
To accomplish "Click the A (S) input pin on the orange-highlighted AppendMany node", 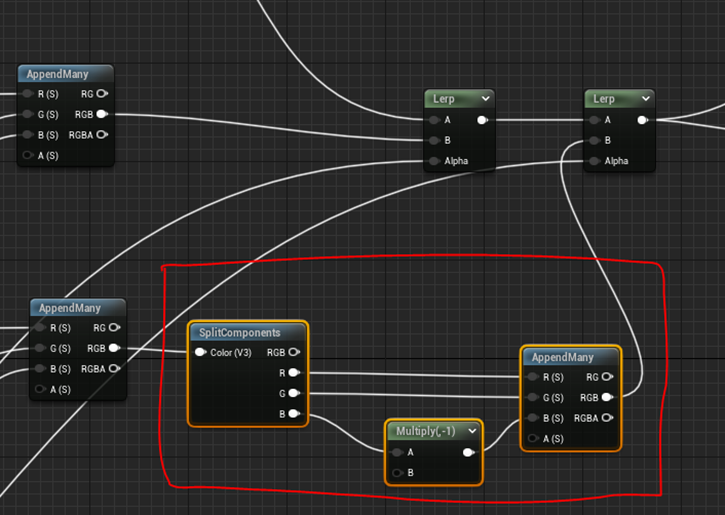I will [x=533, y=438].
